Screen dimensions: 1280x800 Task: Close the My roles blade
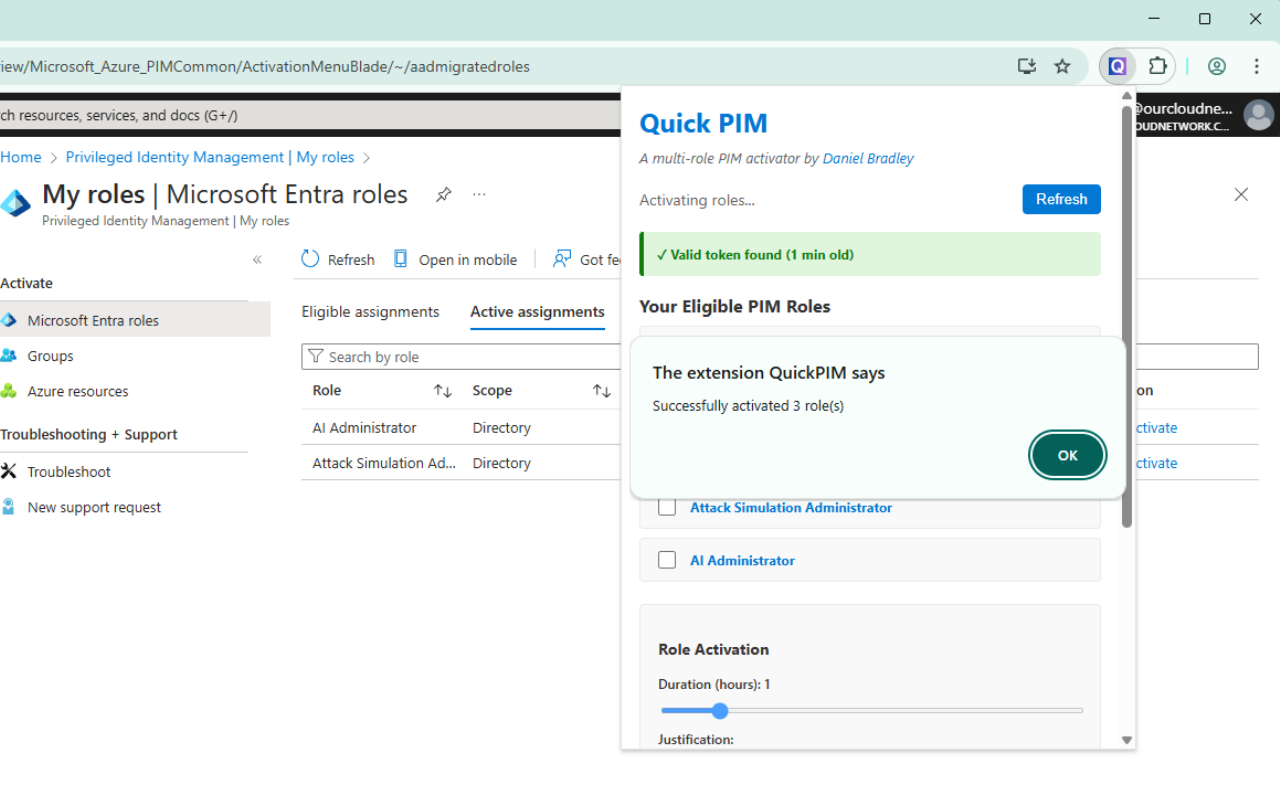pyautogui.click(x=1241, y=195)
